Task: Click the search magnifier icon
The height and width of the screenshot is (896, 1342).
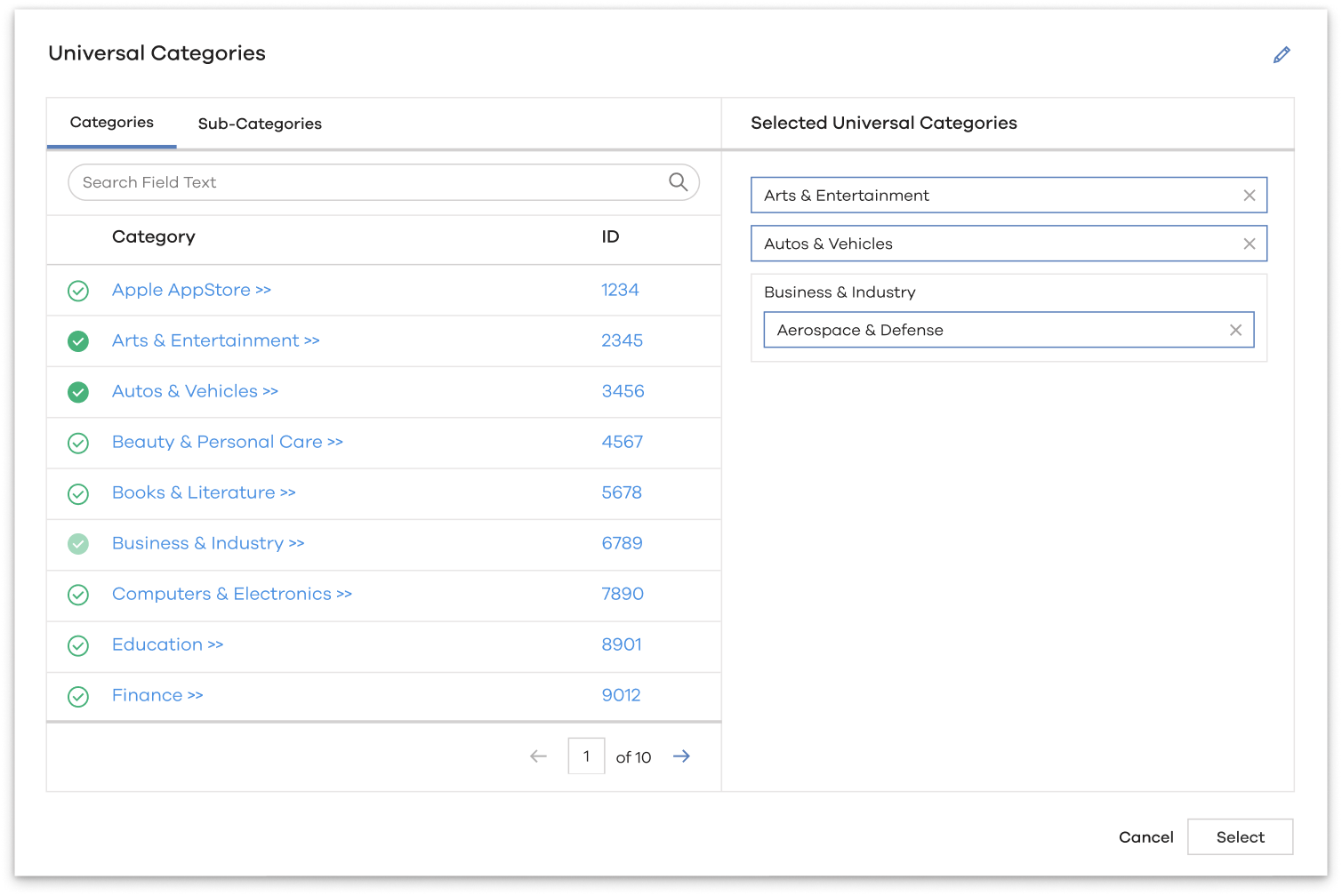Action: point(679,182)
